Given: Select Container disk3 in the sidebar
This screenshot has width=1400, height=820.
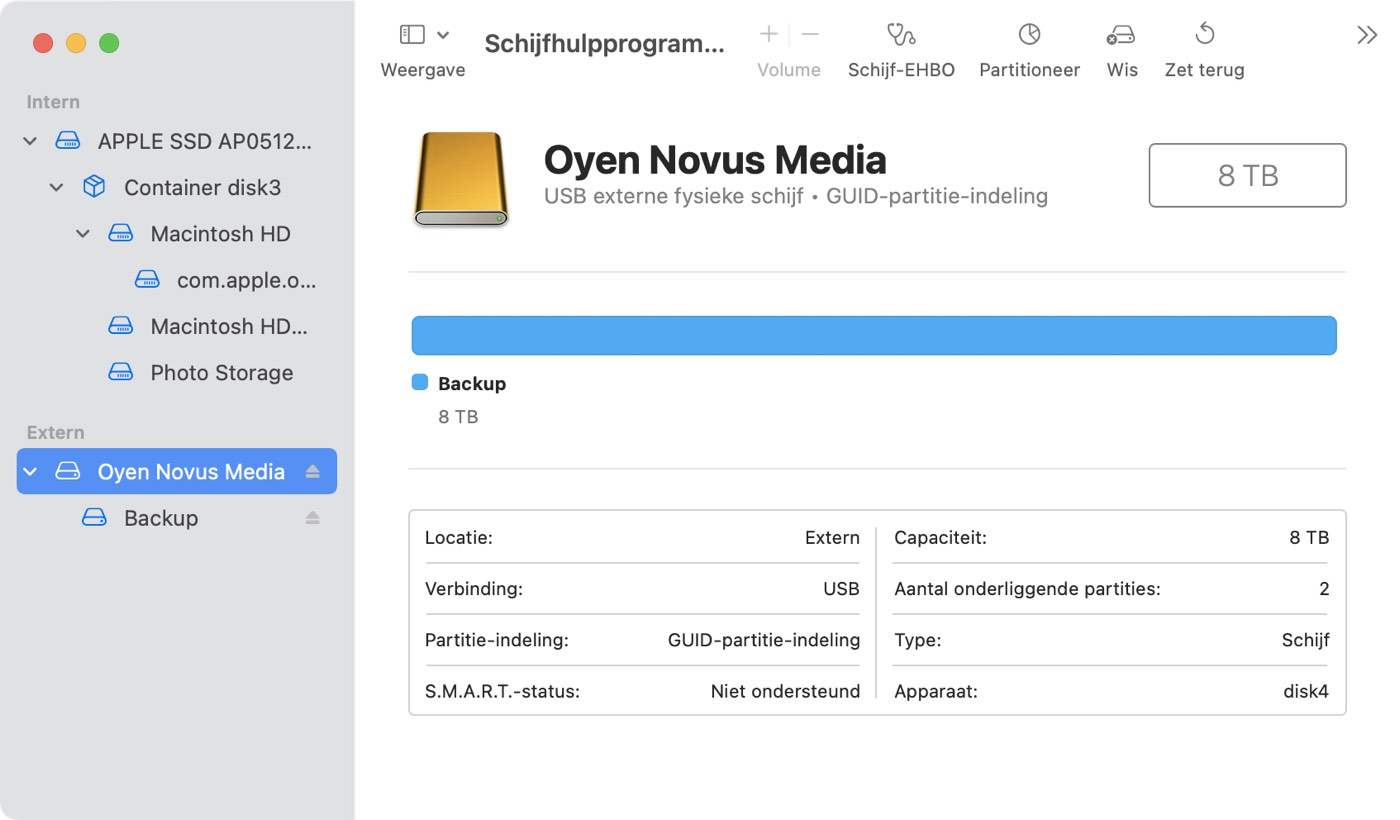Looking at the screenshot, I should point(202,188).
